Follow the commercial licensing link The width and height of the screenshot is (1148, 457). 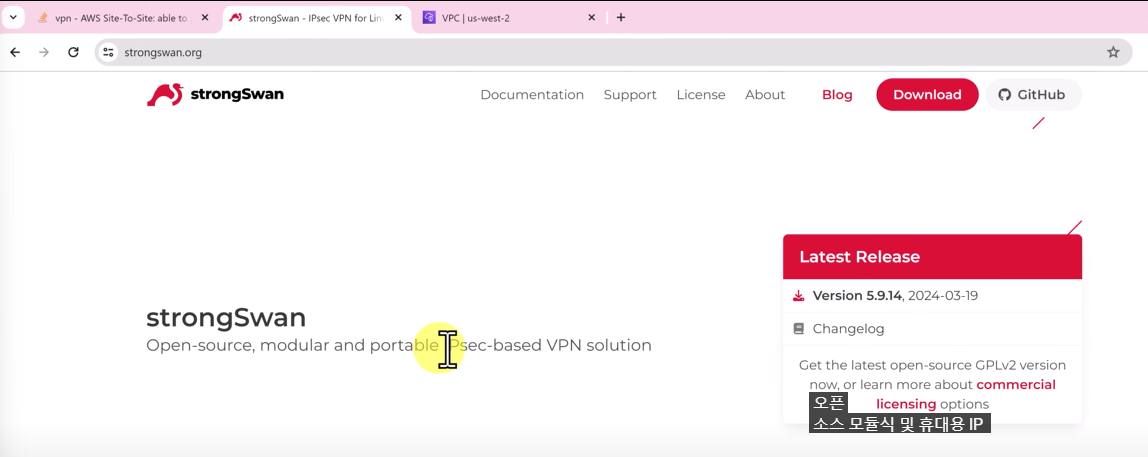pos(966,394)
